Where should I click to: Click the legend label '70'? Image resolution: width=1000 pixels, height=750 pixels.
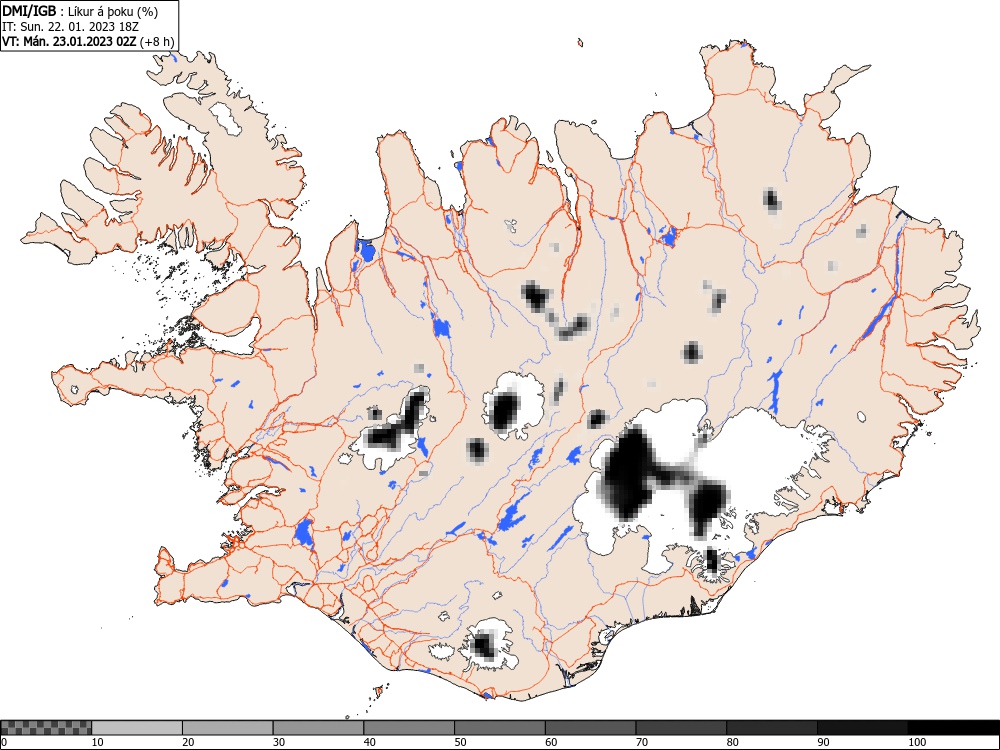click(642, 742)
